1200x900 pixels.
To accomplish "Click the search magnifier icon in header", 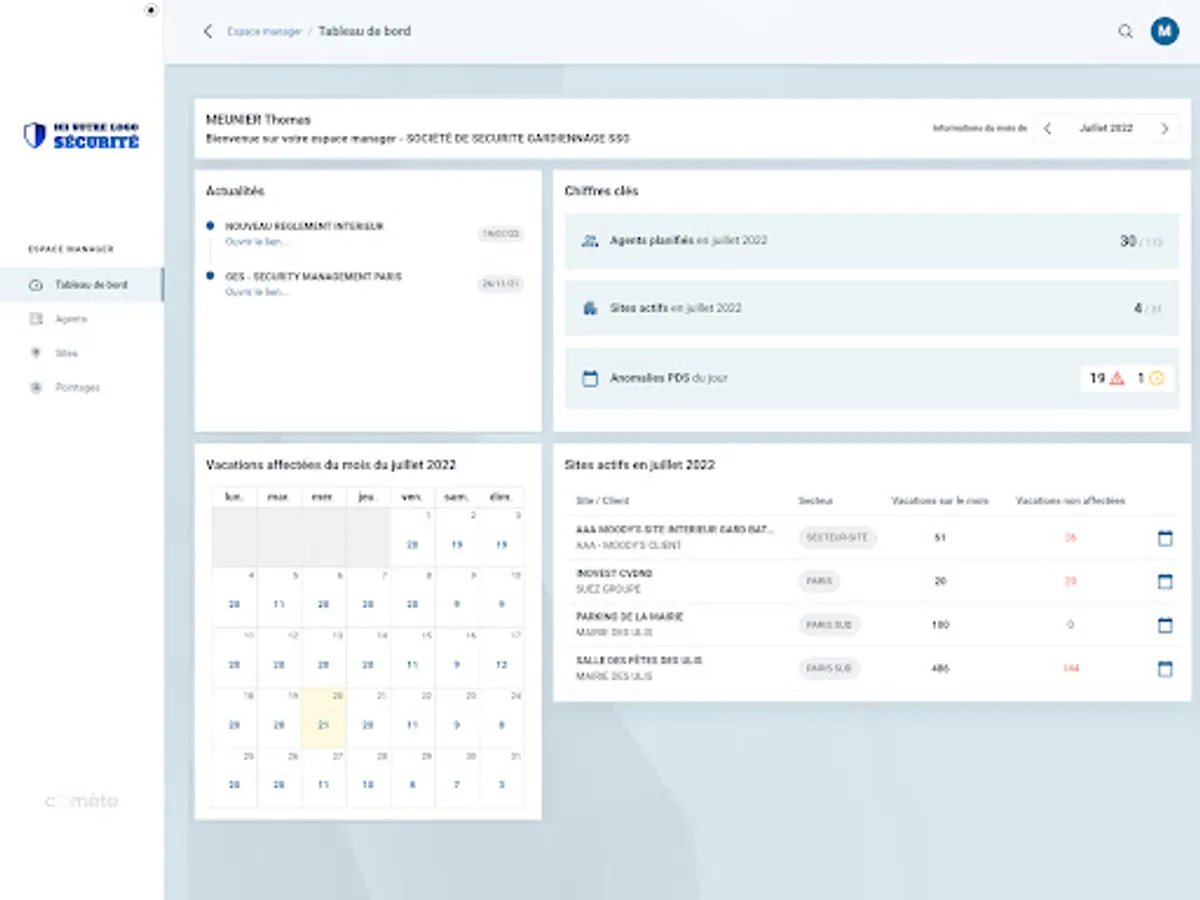I will coord(1125,31).
